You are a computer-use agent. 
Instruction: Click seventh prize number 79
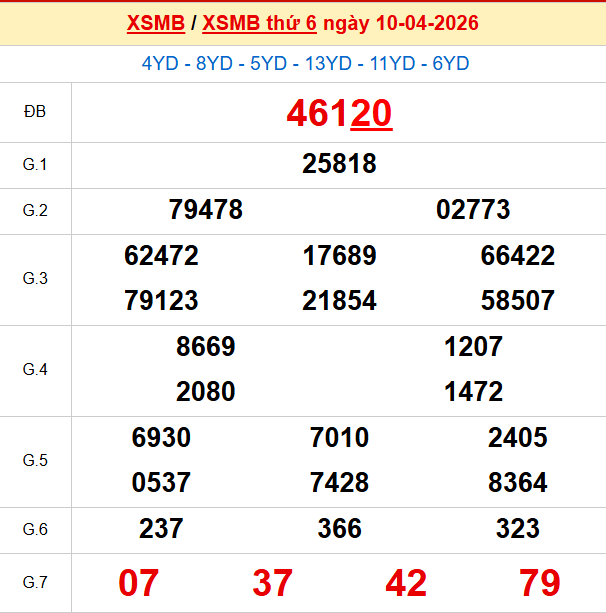click(540, 583)
